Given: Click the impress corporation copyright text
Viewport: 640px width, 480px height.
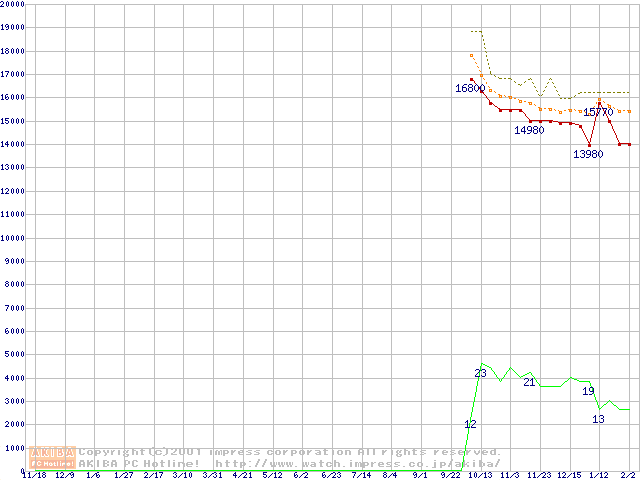Looking at the screenshot, I should tap(290, 452).
